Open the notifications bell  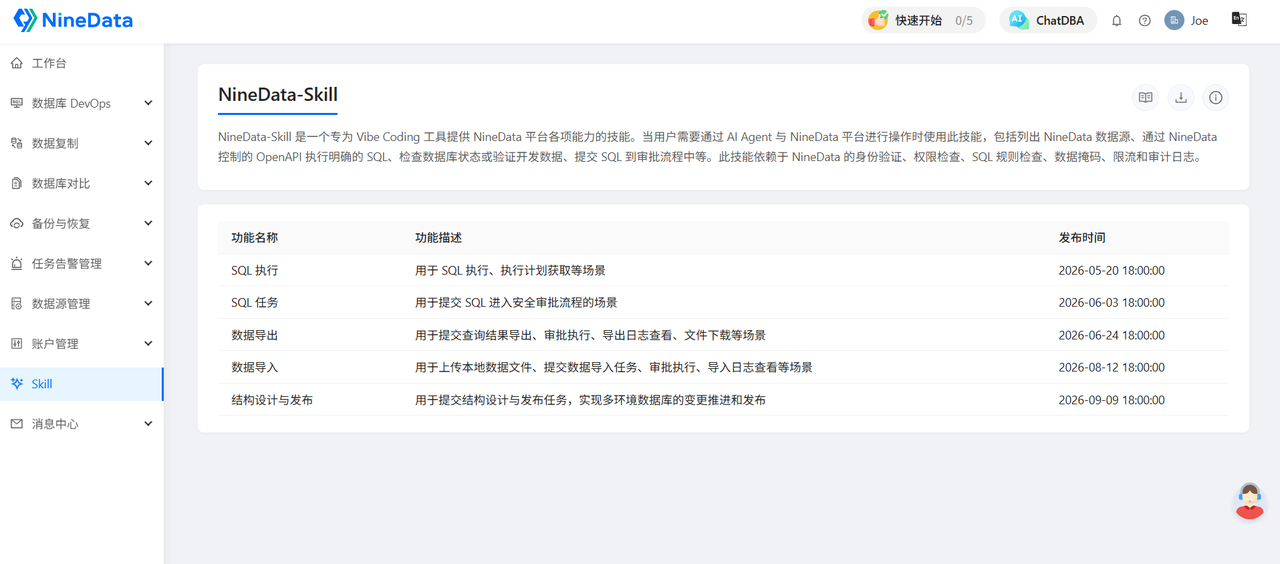1117,20
